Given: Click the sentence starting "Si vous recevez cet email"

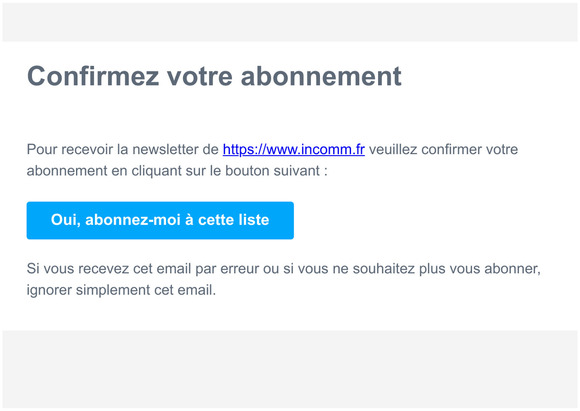Looking at the screenshot, I should coord(283,279).
